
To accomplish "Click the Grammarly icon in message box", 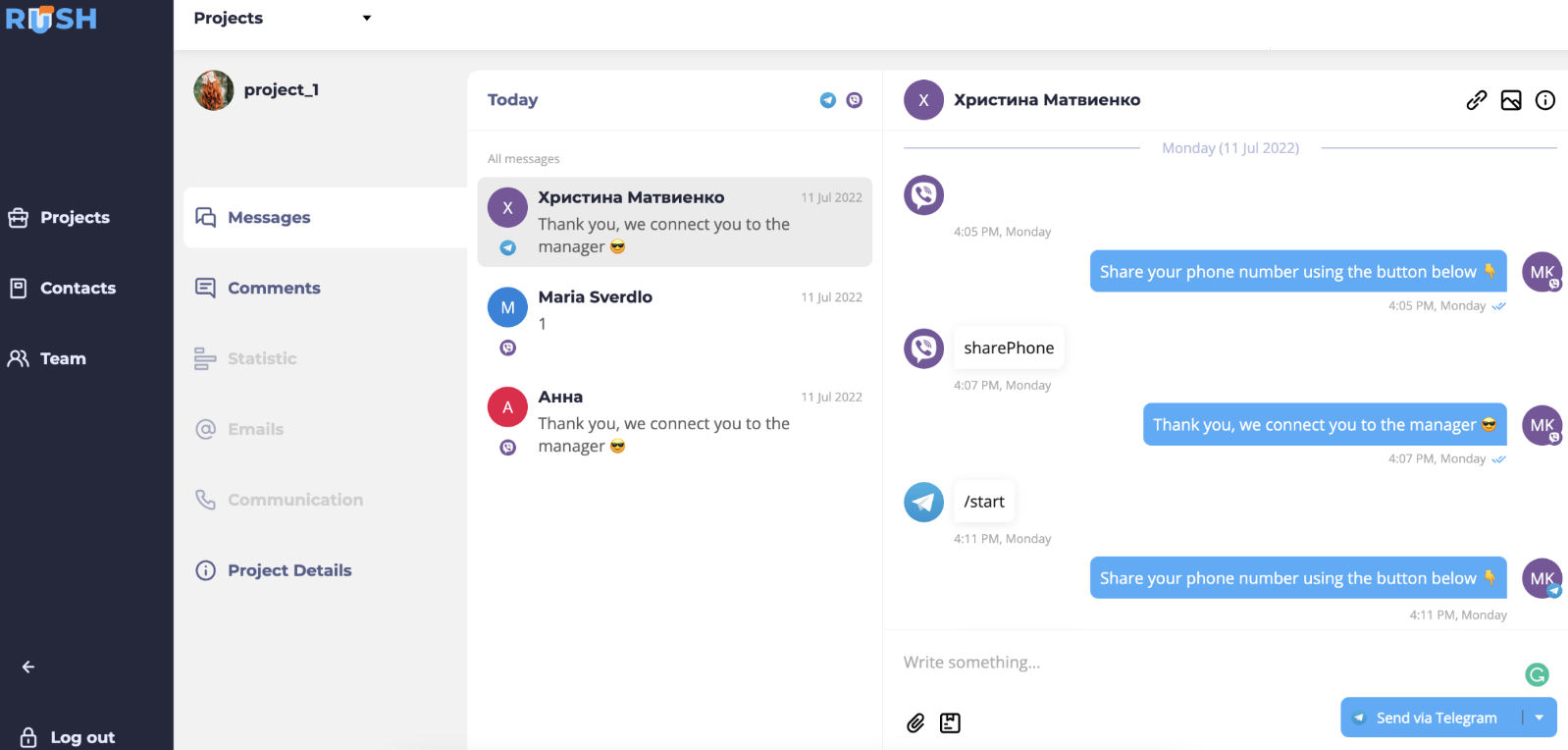I will 1537,674.
